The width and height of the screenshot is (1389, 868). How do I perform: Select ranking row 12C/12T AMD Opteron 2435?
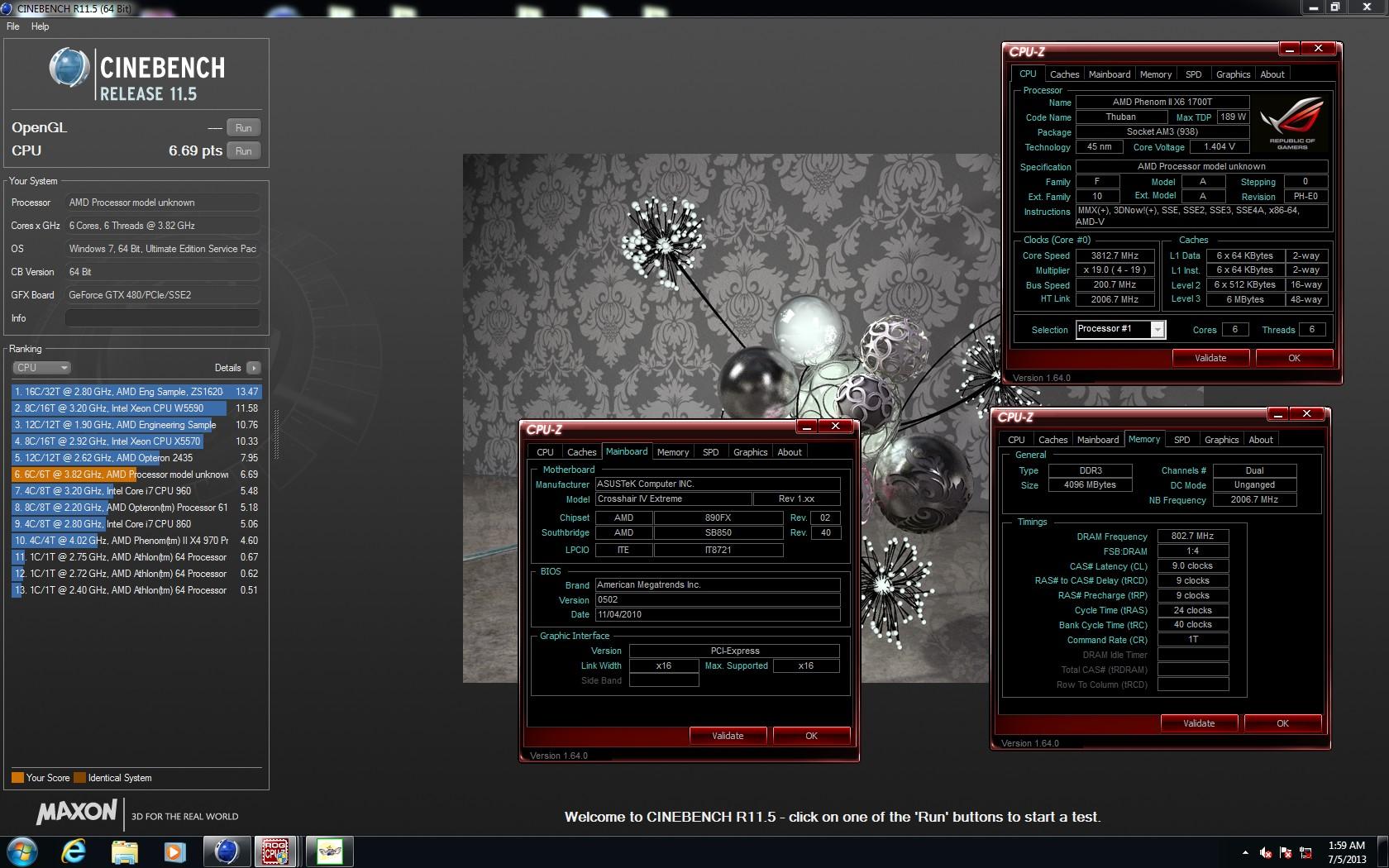pos(136,458)
